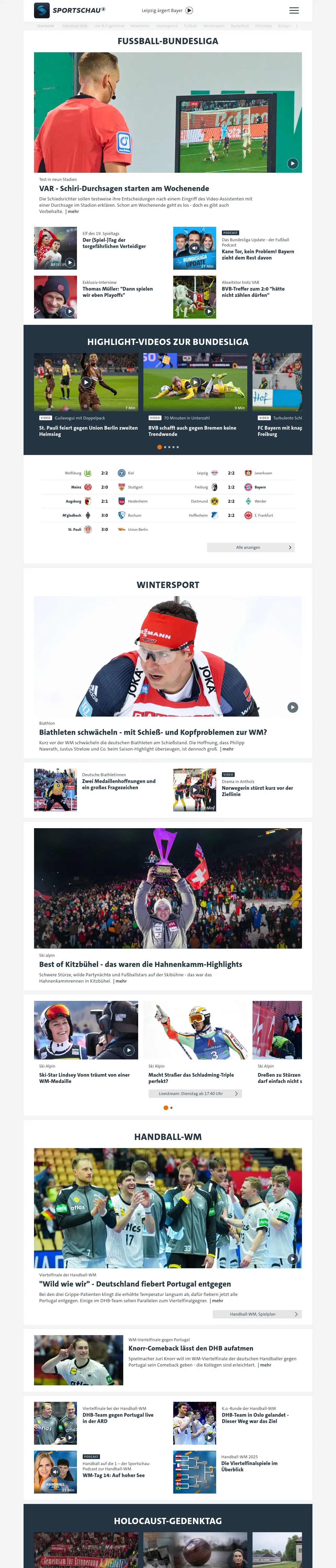The image size is (336, 1568).
Task: Play the VAR referee announcement video
Action: [293, 163]
